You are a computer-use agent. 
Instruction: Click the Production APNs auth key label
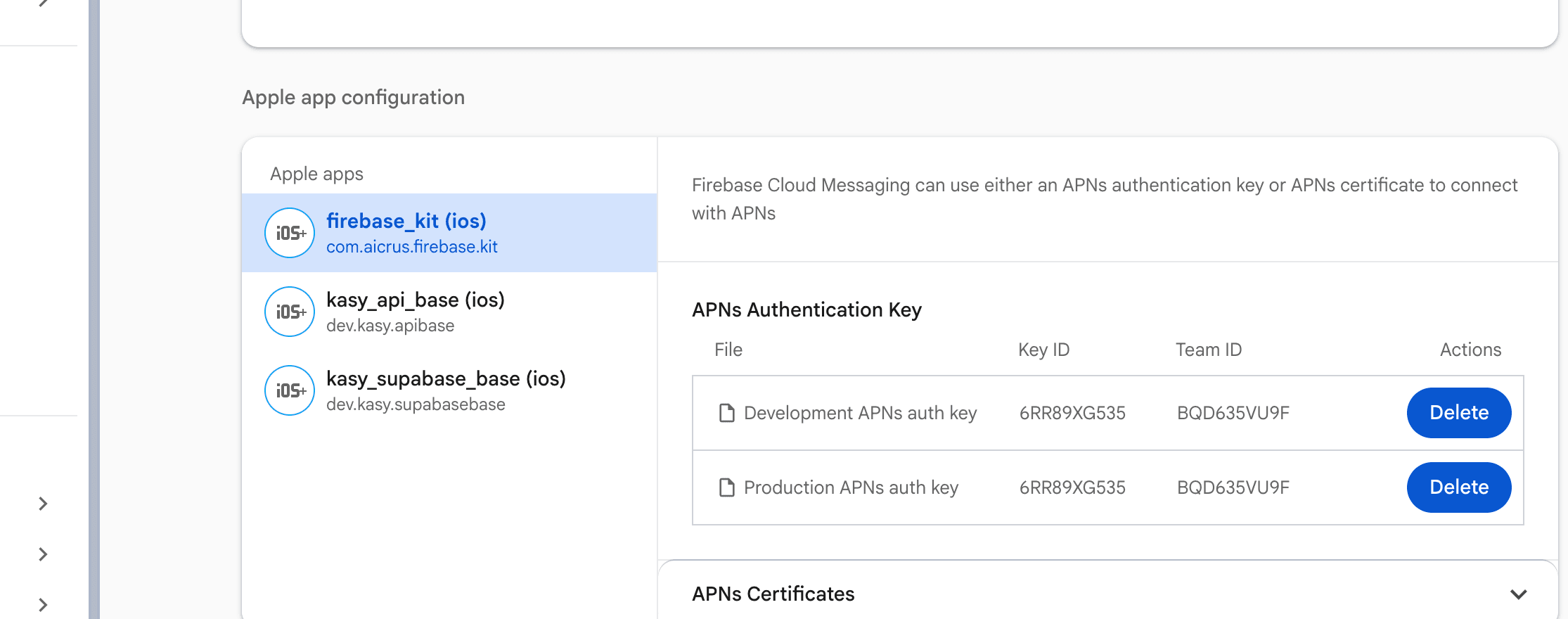(x=852, y=487)
